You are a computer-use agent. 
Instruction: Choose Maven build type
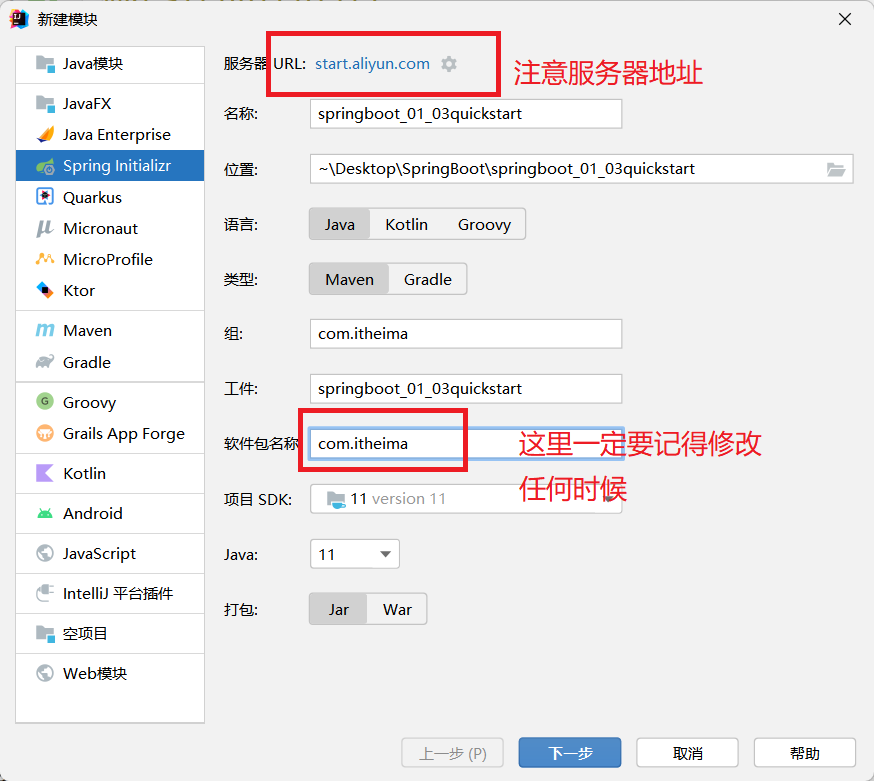coord(349,279)
